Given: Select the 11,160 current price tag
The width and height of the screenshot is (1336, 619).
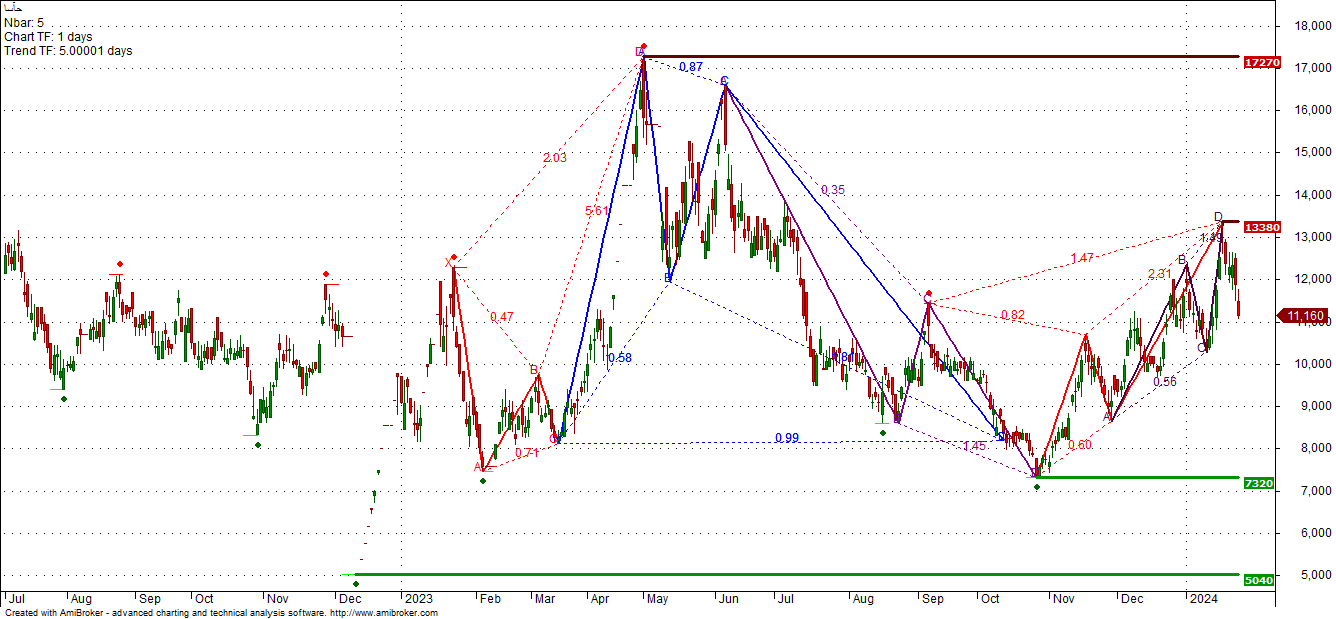Looking at the screenshot, I should coord(1304,316).
